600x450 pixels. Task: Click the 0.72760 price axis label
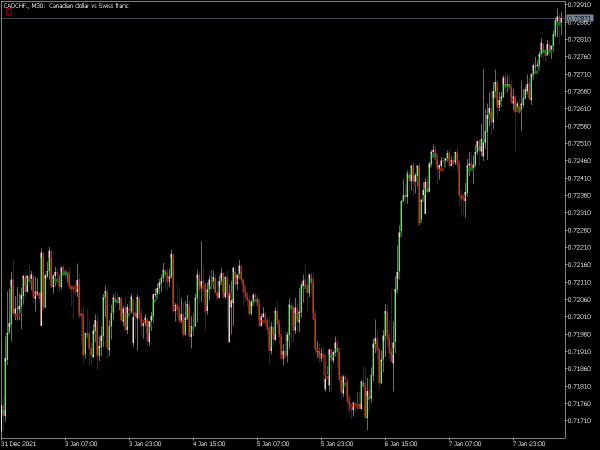pos(579,57)
